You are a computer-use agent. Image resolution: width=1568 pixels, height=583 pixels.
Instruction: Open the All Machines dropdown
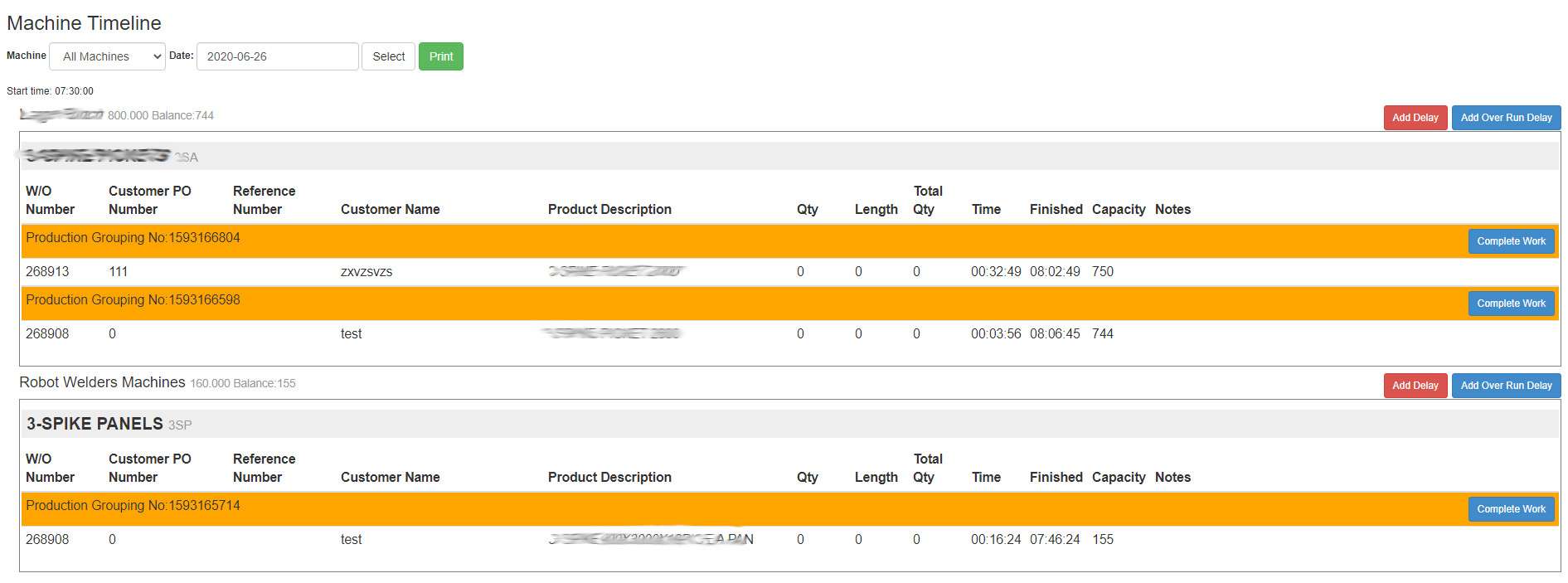click(107, 56)
